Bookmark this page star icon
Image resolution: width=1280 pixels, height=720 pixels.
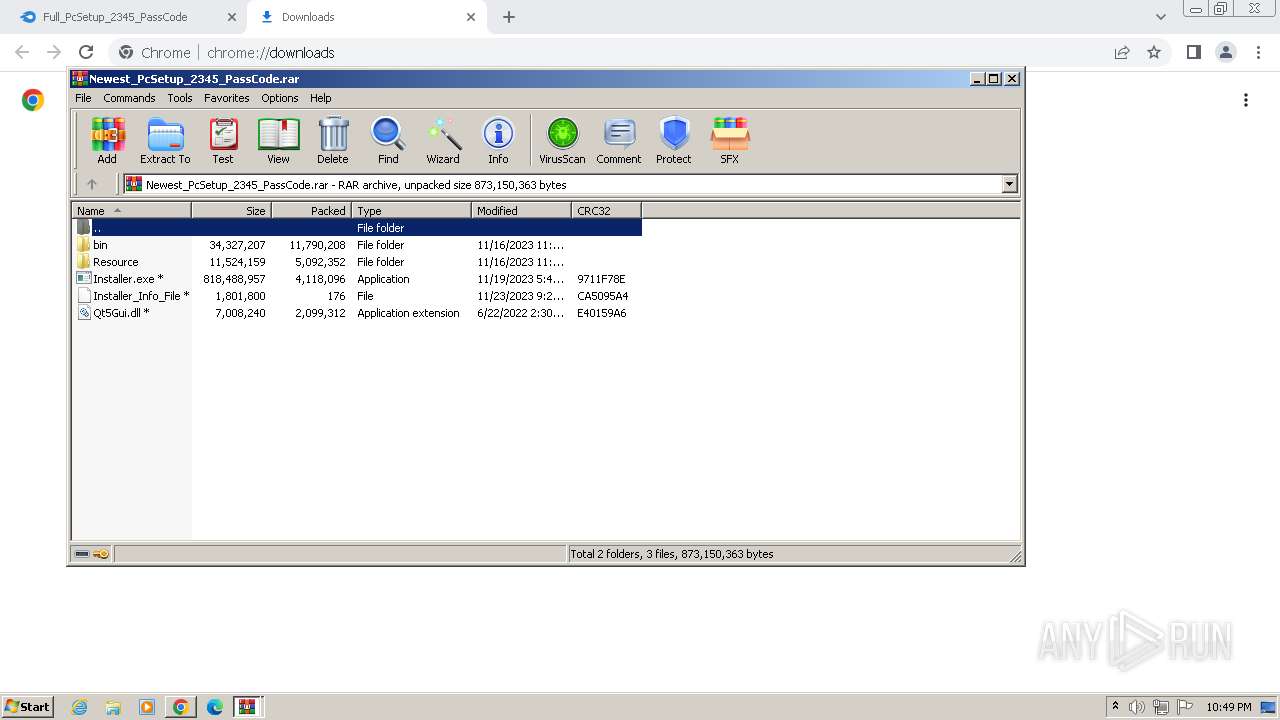click(1154, 52)
